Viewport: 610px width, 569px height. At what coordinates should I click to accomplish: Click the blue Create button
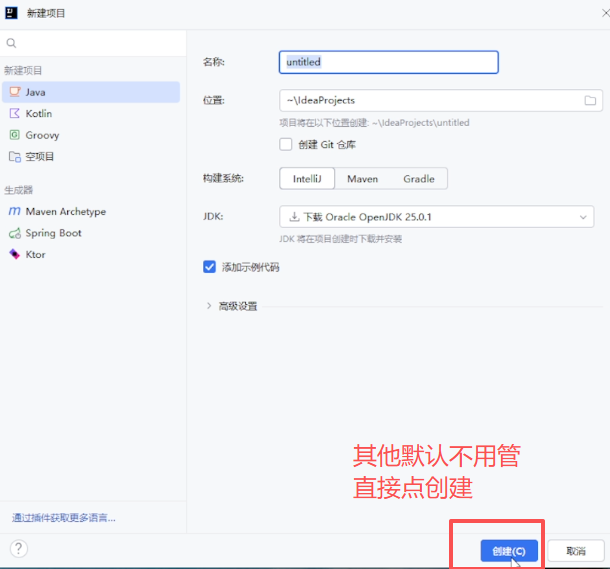tap(509, 551)
